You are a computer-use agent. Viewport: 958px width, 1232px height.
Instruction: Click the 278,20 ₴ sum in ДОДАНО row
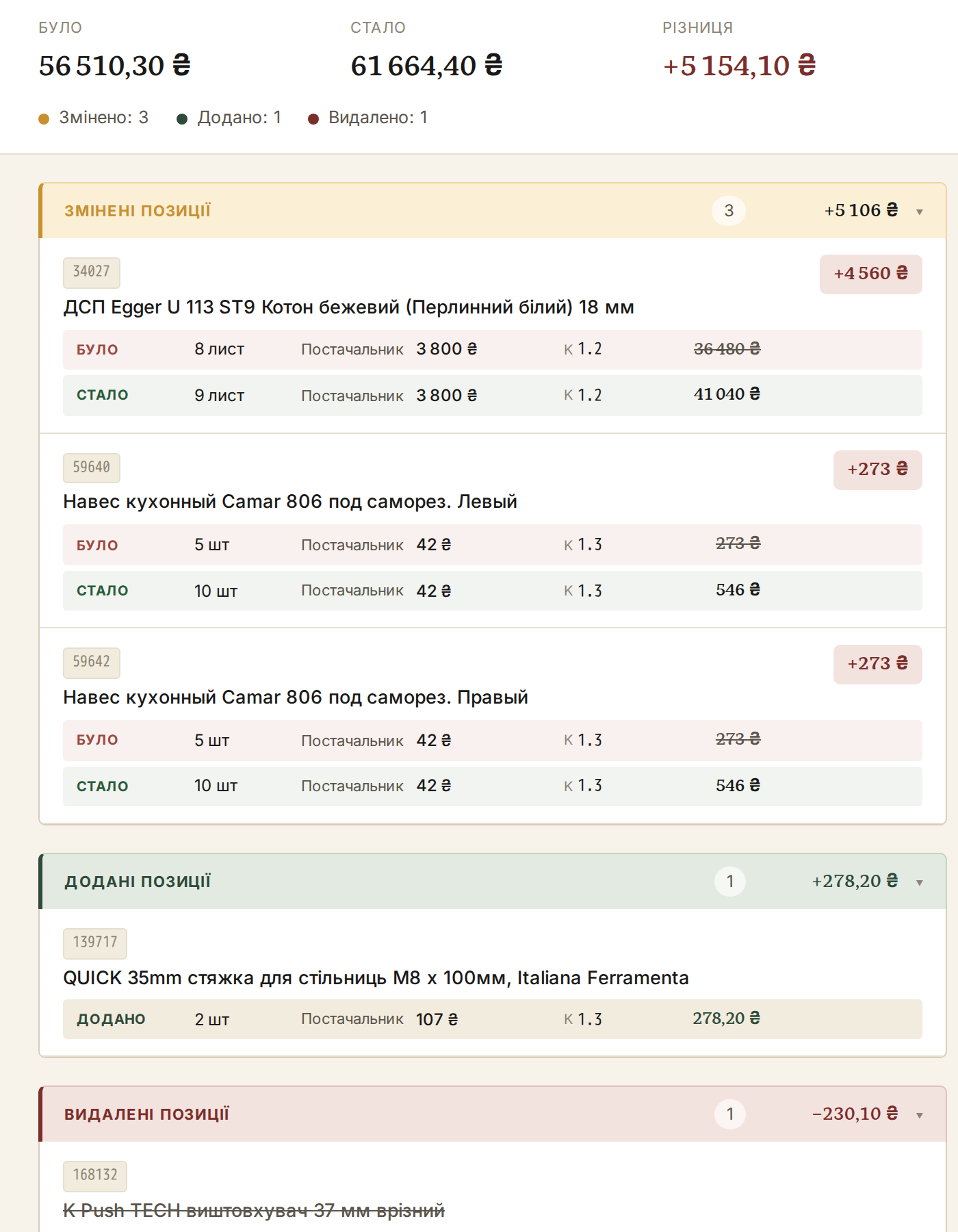point(726,1018)
